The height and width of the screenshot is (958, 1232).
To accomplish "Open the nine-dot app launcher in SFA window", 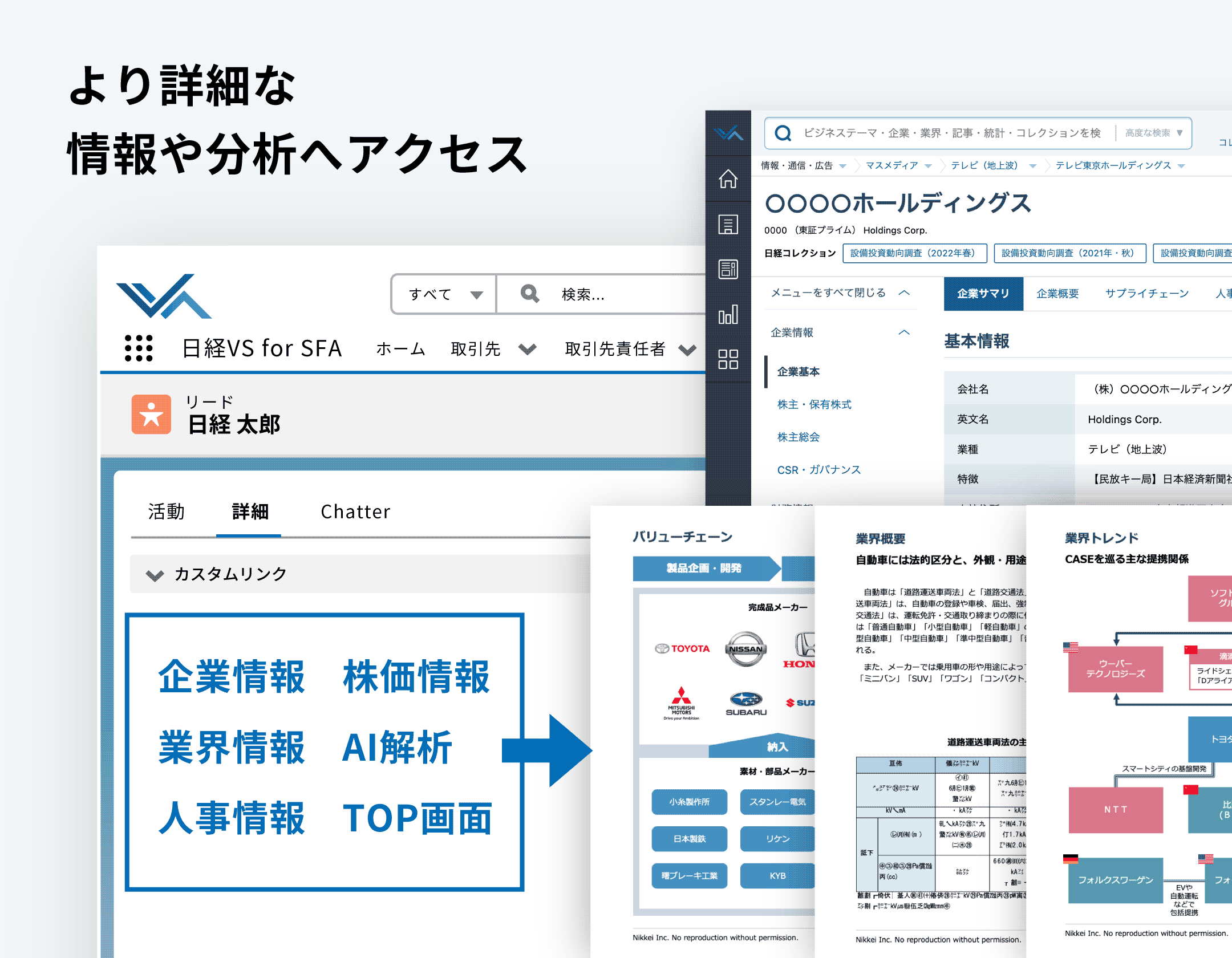I will pos(139,348).
